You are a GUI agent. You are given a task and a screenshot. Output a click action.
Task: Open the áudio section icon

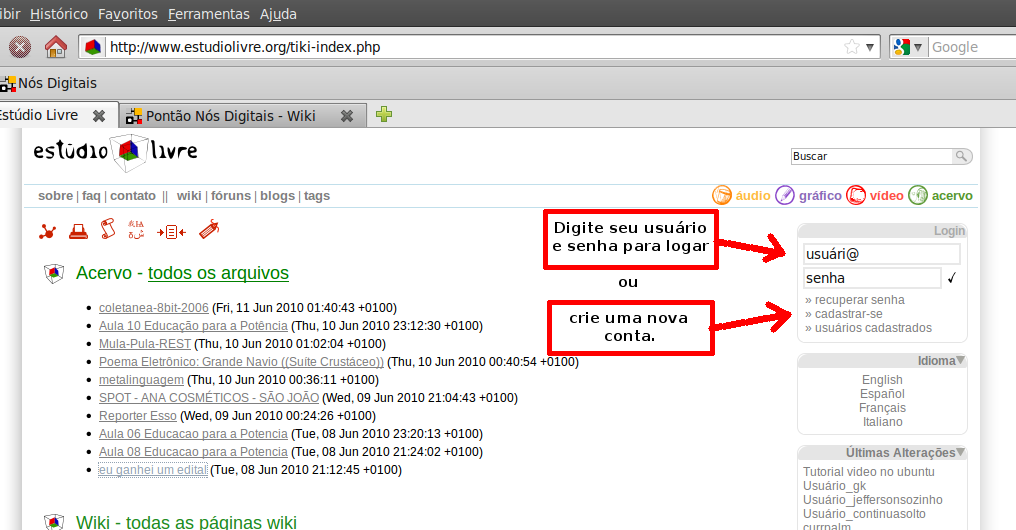722,196
